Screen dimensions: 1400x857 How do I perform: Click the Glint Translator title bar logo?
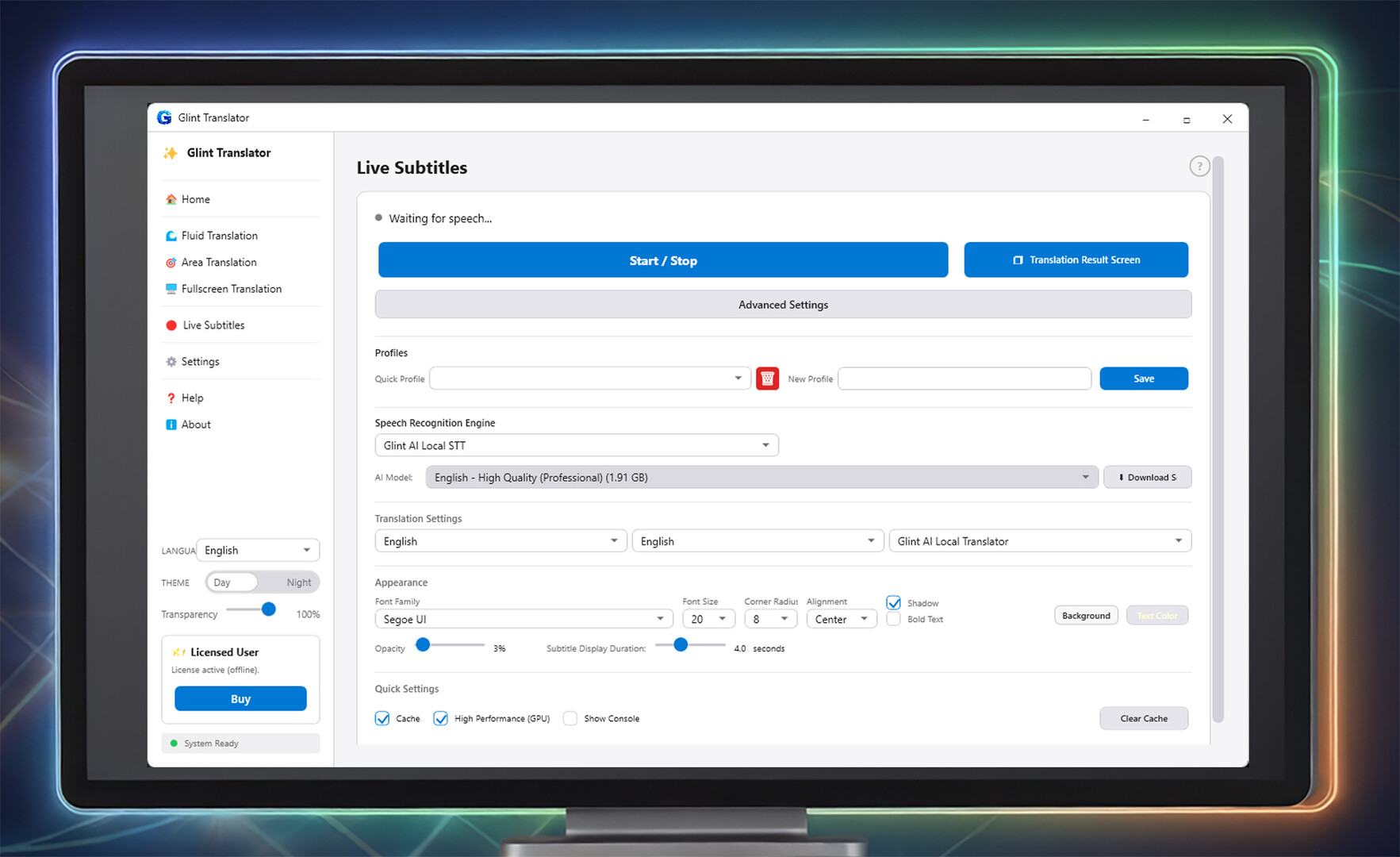pyautogui.click(x=164, y=117)
